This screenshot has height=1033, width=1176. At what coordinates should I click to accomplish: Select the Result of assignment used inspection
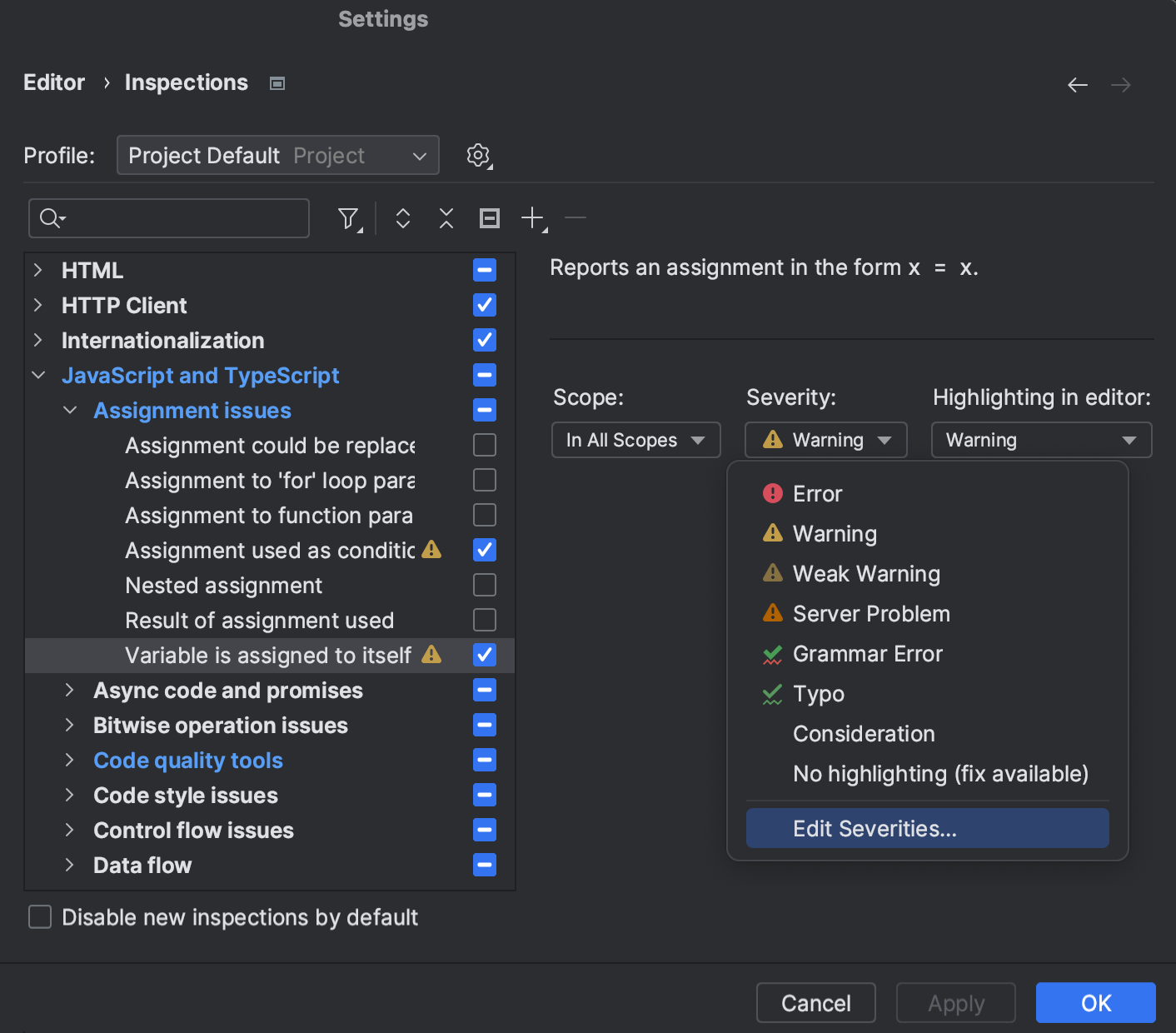click(259, 620)
